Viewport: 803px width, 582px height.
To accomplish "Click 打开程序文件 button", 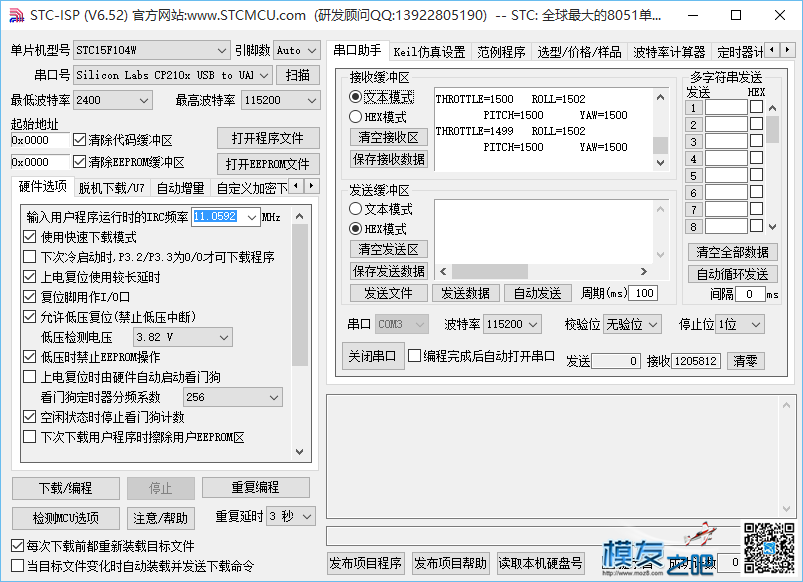I will pos(268,138).
